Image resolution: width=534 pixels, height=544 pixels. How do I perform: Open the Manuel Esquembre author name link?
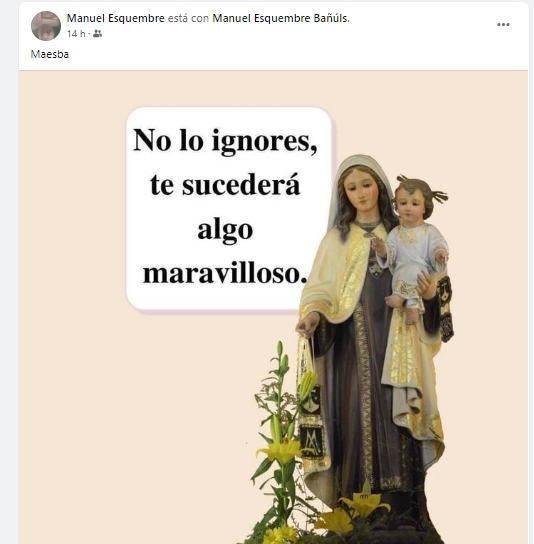click(116, 18)
